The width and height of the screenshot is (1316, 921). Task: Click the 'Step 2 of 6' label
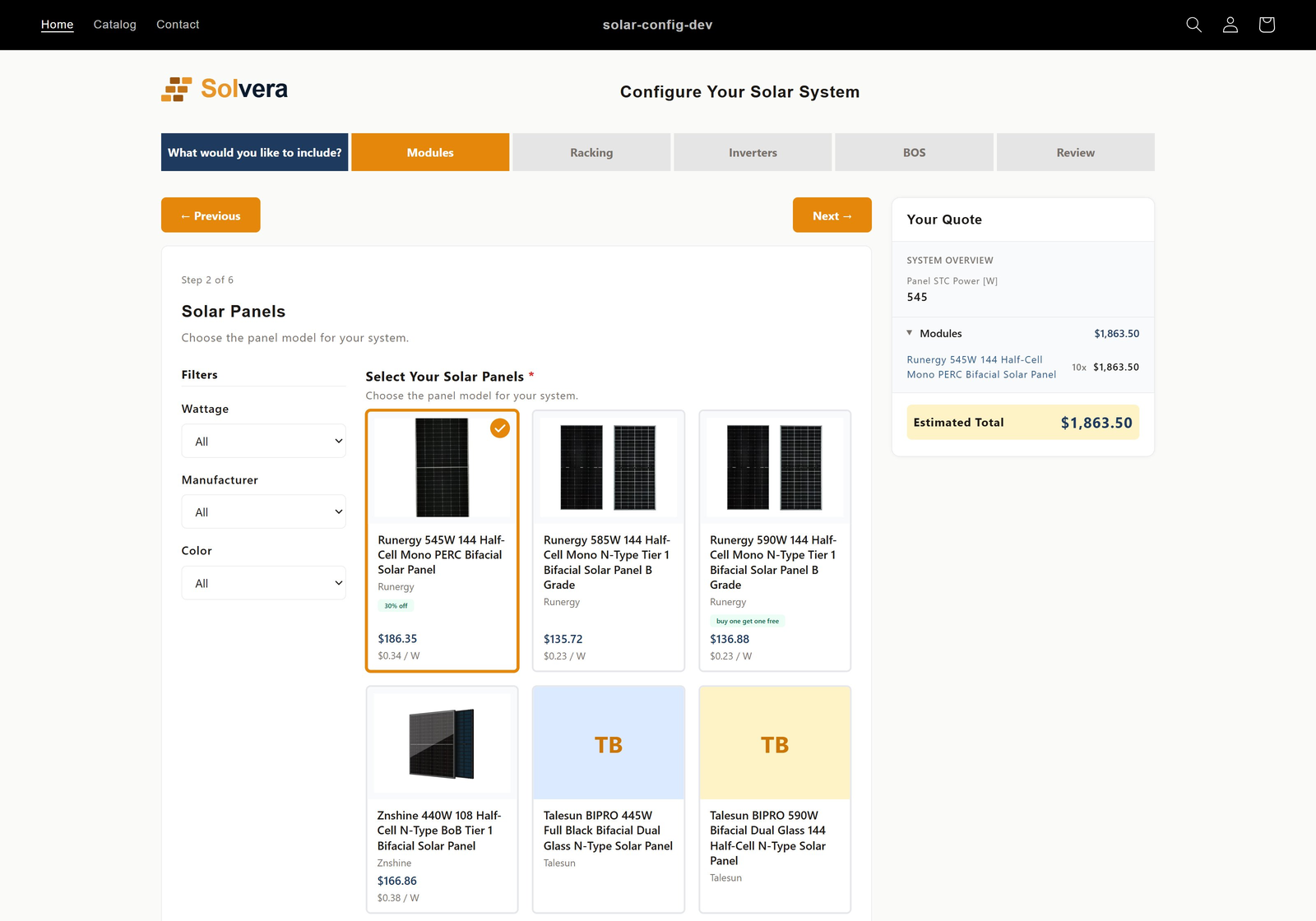207,280
